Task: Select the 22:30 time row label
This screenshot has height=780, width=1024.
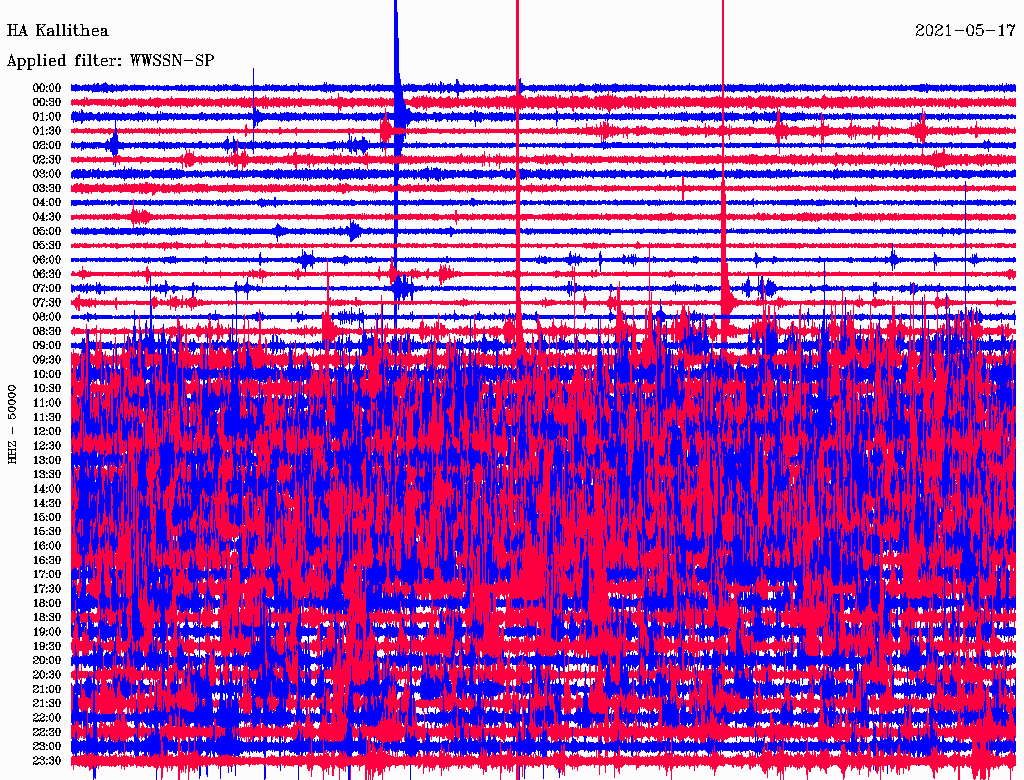Action: click(x=47, y=732)
